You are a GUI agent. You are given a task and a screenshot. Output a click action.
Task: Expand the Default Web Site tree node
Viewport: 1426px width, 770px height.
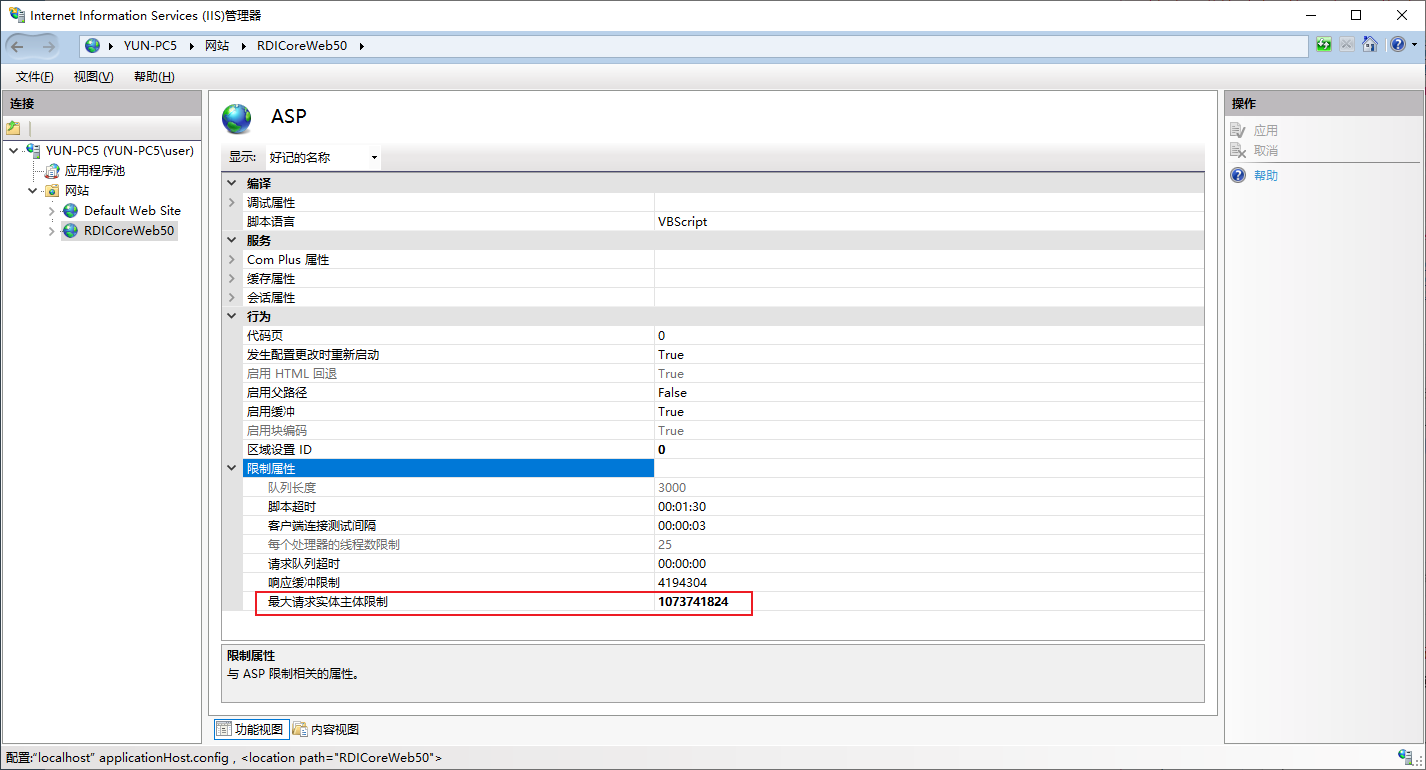click(x=52, y=211)
